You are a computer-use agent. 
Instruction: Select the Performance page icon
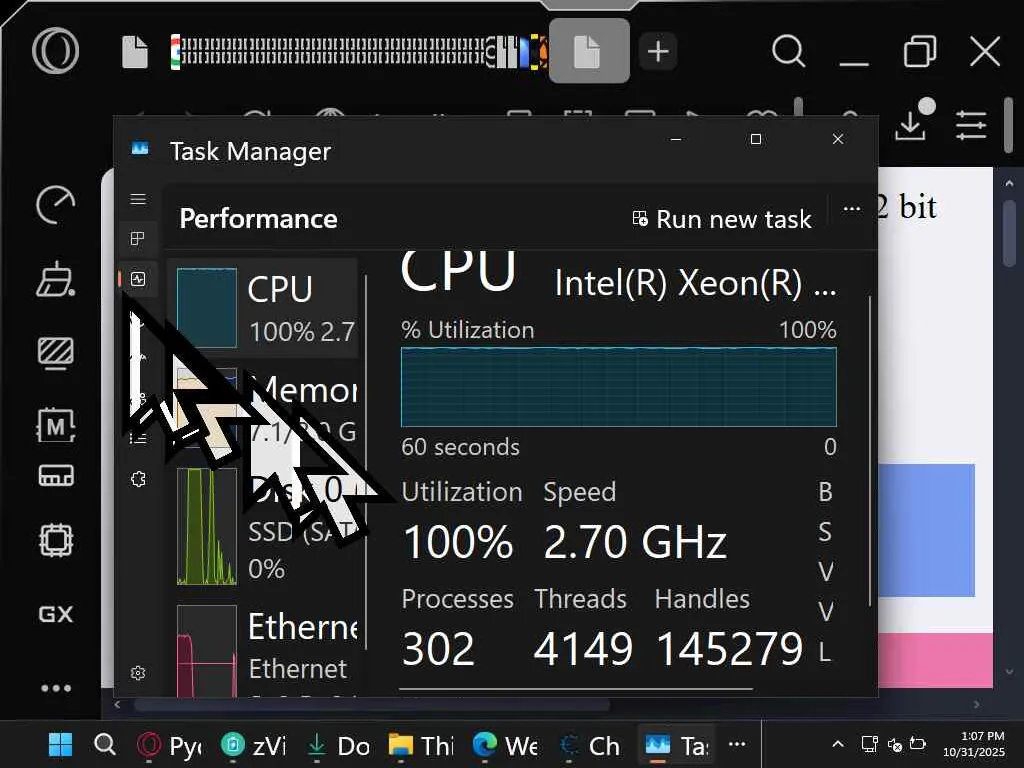tap(138, 280)
